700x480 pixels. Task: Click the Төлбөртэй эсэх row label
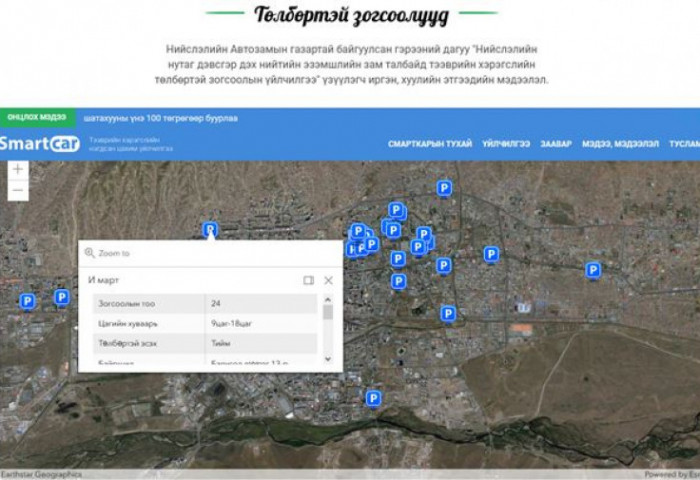click(127, 343)
